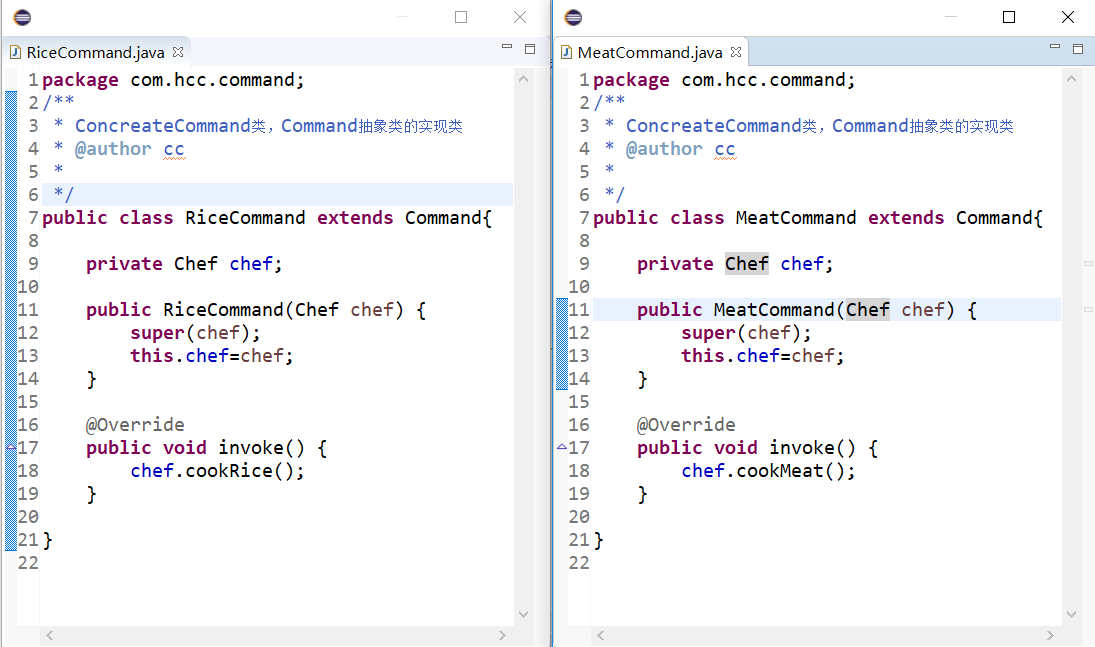Click Command superclass in MeatCommand line 7
Viewport: 1095px width, 647px height.
pos(994,218)
